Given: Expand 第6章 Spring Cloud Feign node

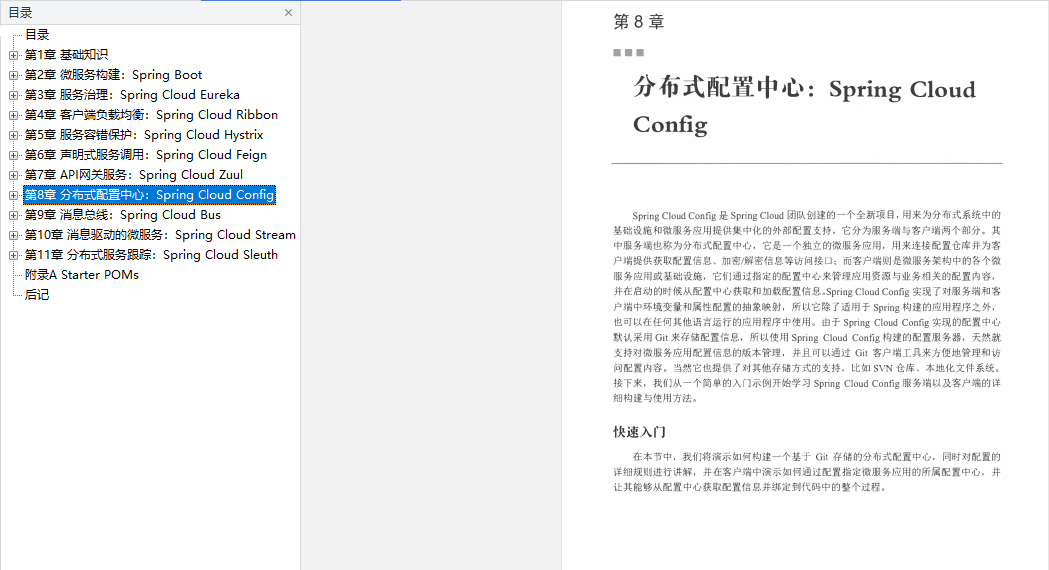Looking at the screenshot, I should tap(13, 155).
